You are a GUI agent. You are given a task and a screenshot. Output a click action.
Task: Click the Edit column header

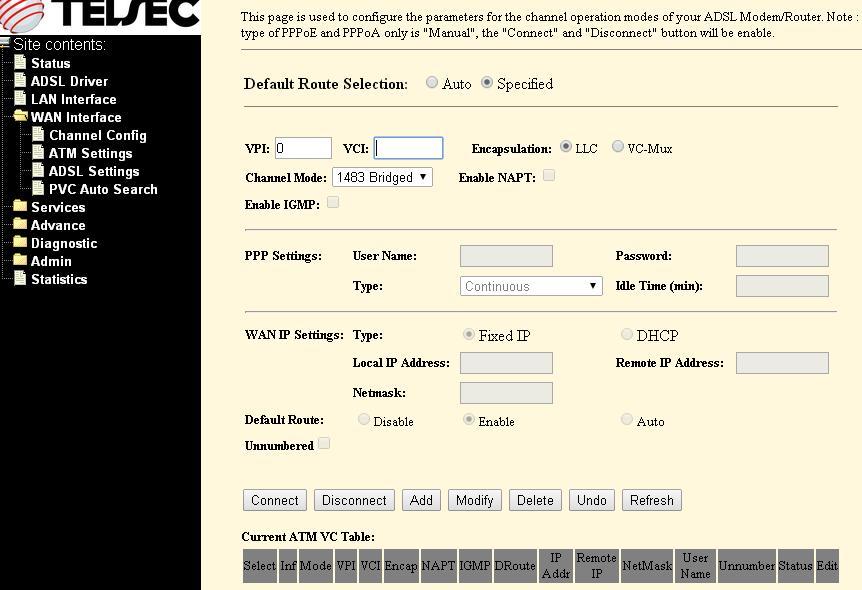click(827, 566)
